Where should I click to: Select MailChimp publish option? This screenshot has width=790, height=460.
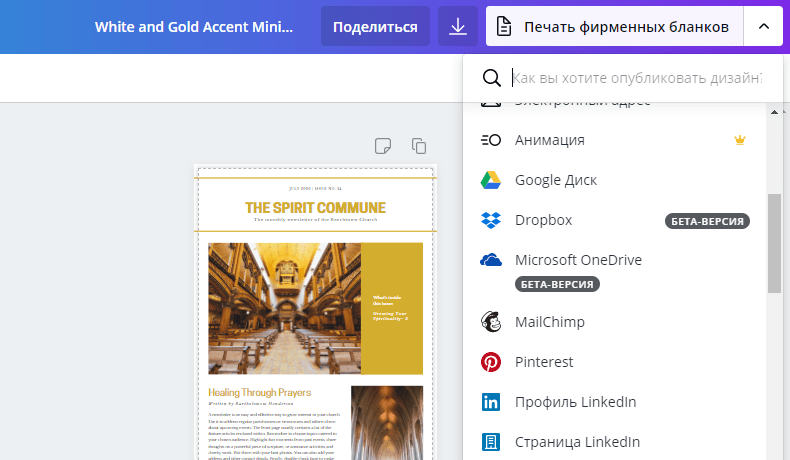614,322
